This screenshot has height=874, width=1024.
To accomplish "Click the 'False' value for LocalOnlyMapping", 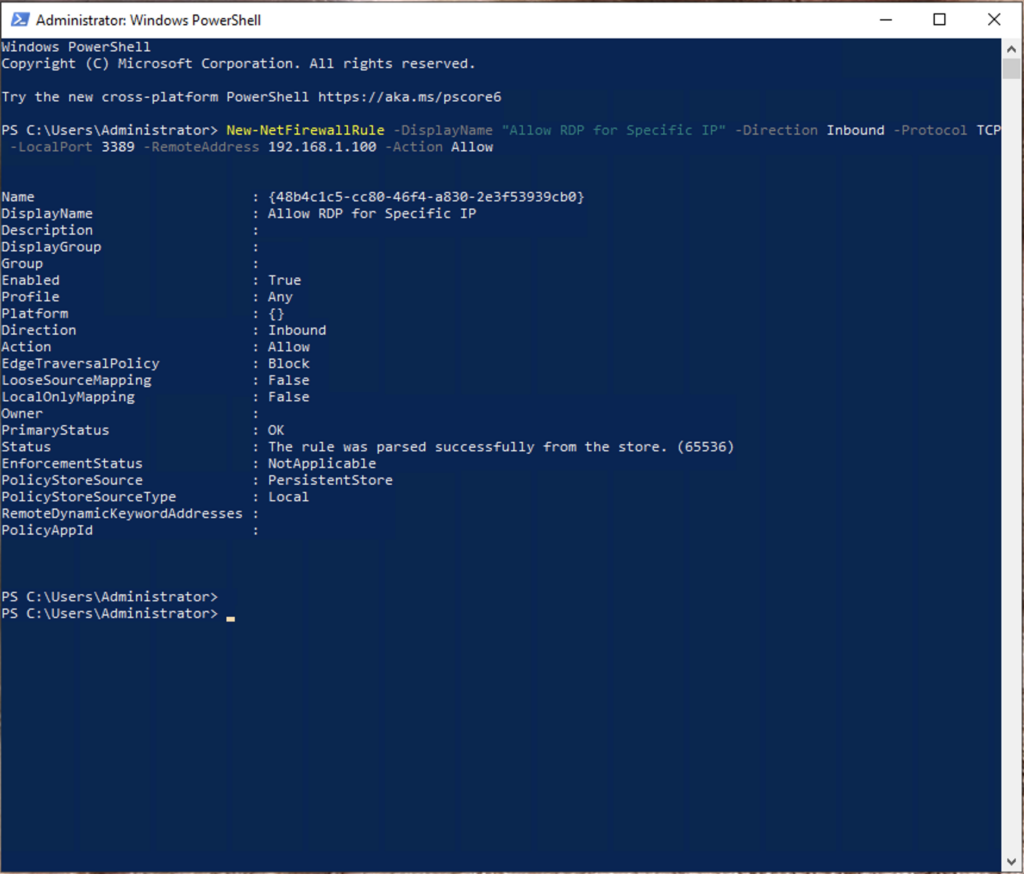I will click(289, 397).
